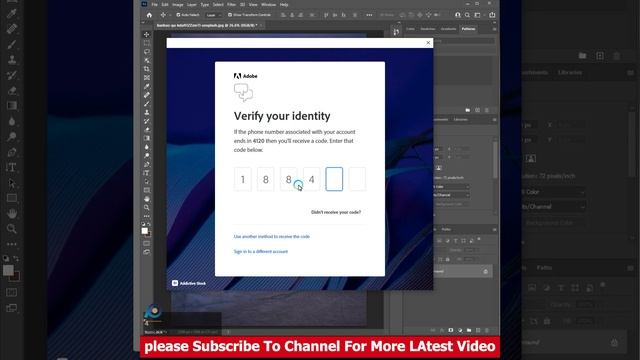Screen dimensions: 640x360
Task: Open the Search icon in options bar
Action: pos(467,15)
